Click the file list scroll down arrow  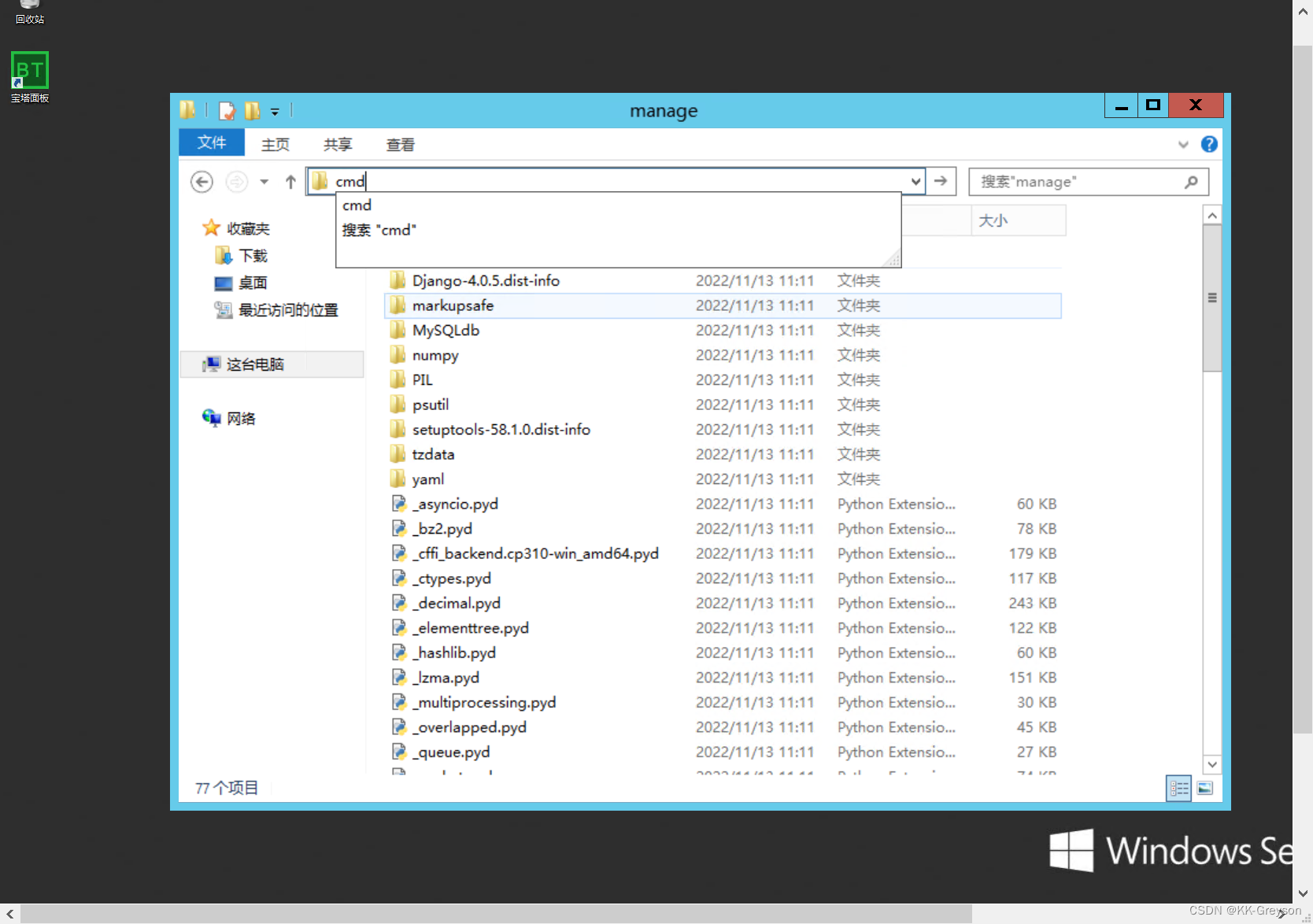[1212, 764]
